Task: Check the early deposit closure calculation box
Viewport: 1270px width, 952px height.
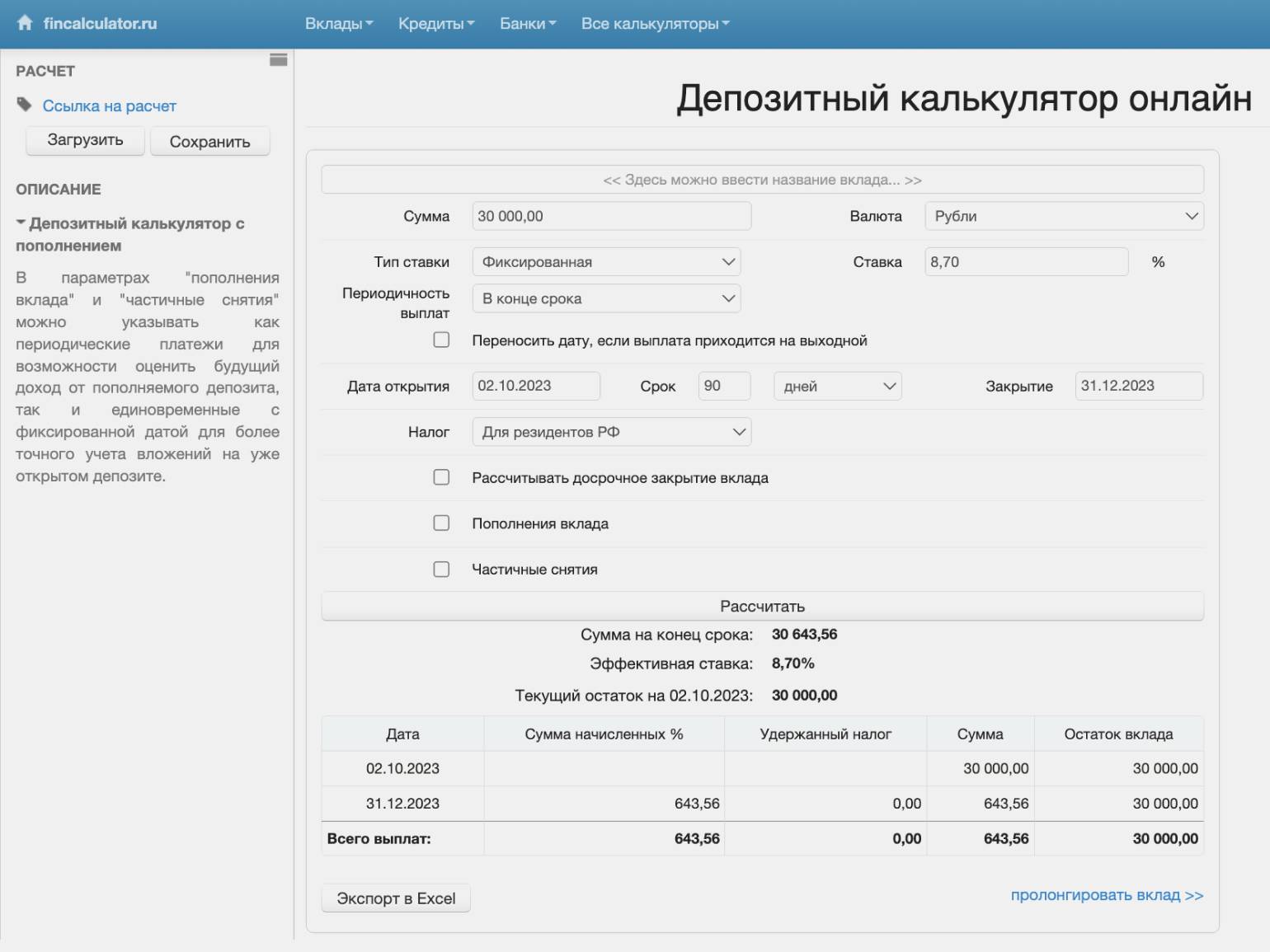Action: [x=442, y=477]
